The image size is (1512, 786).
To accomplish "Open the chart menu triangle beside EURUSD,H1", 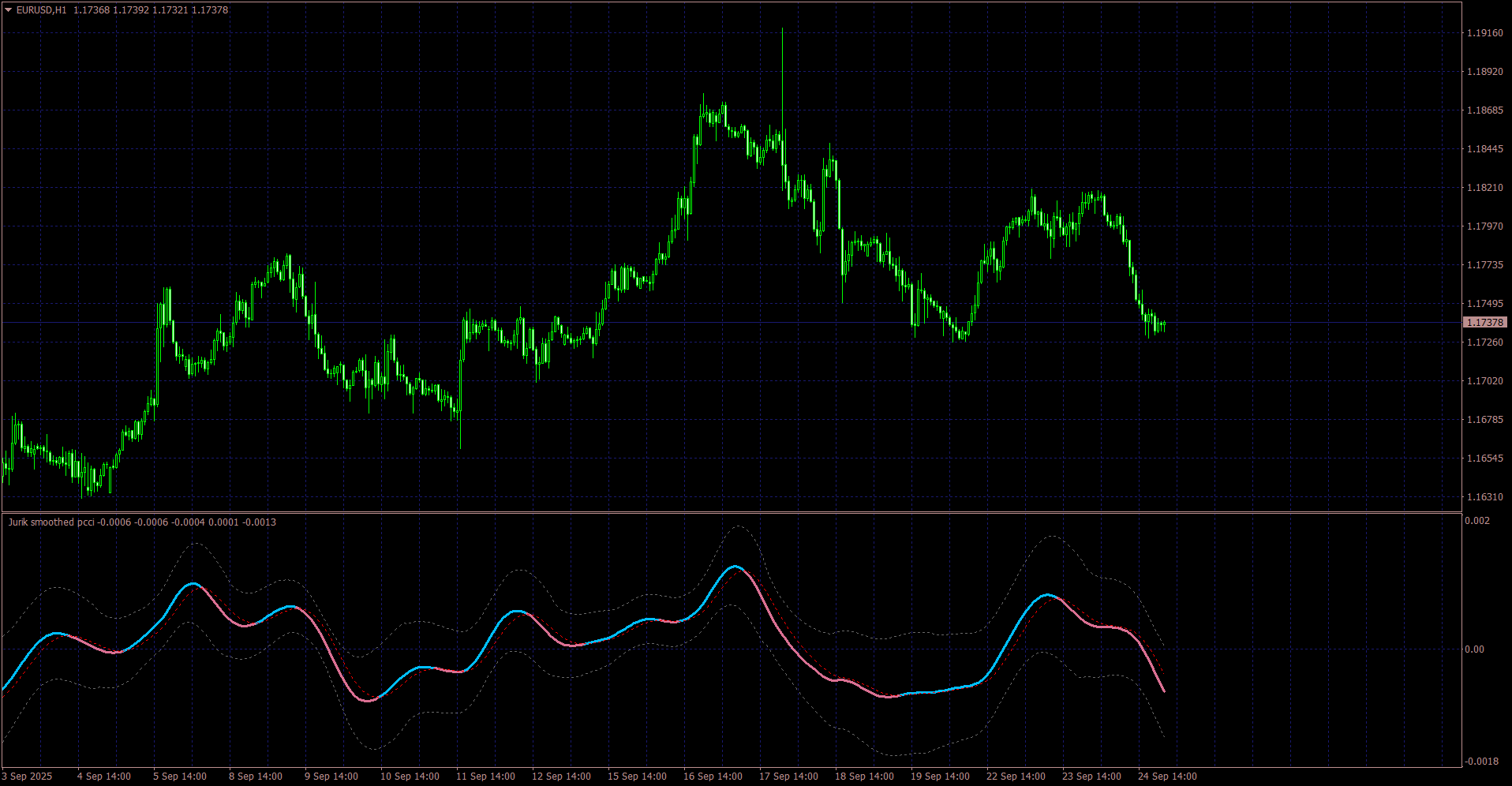I will click(8, 10).
